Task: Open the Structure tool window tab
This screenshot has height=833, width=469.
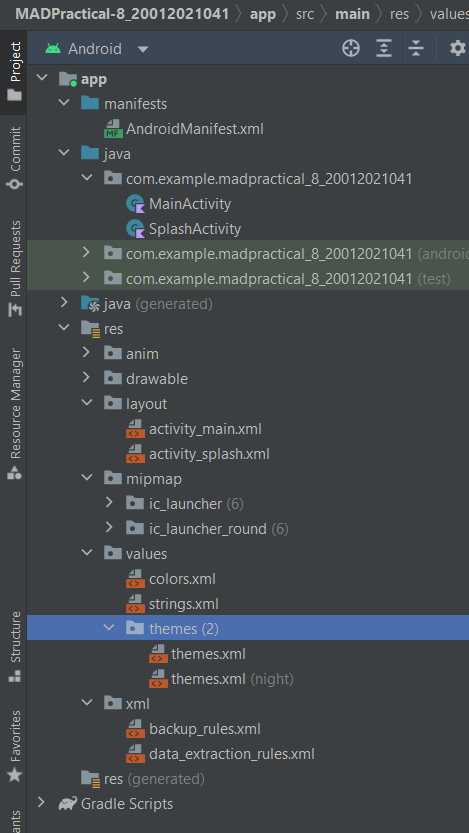Action: pos(14,647)
